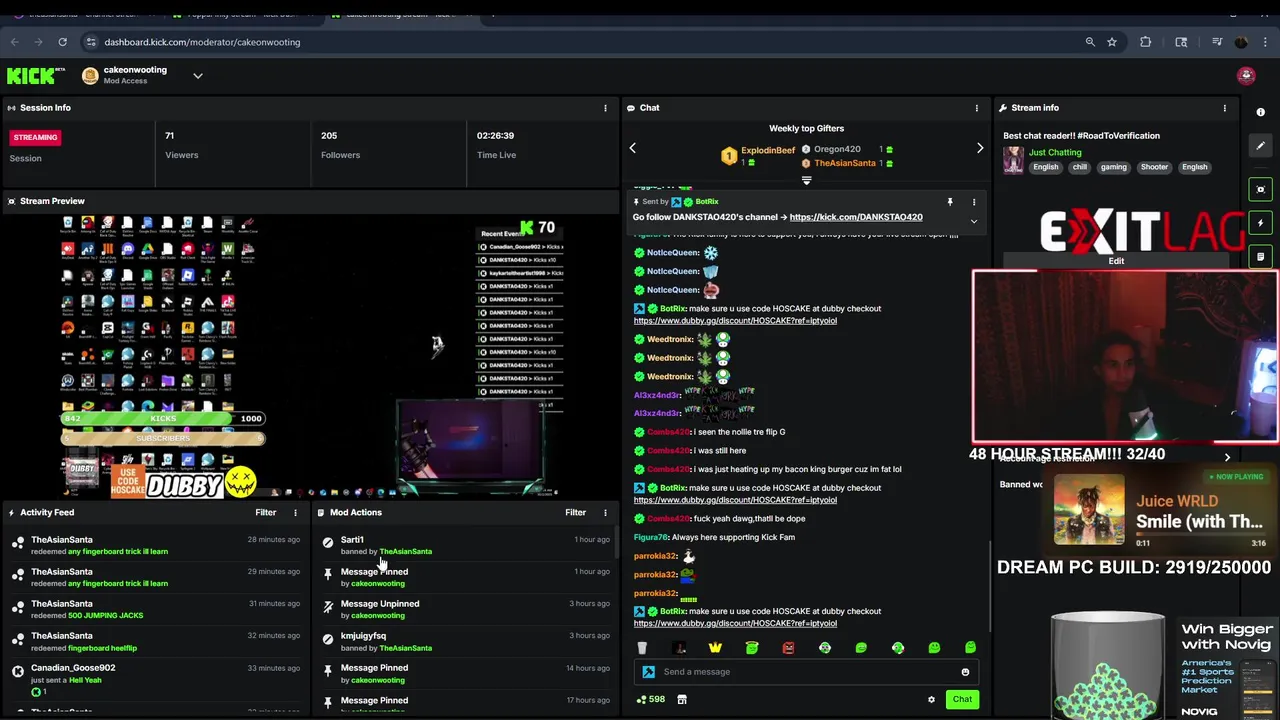Focus the Send a message input field
Viewport: 1280px width, 720px height.
pyautogui.click(x=808, y=672)
